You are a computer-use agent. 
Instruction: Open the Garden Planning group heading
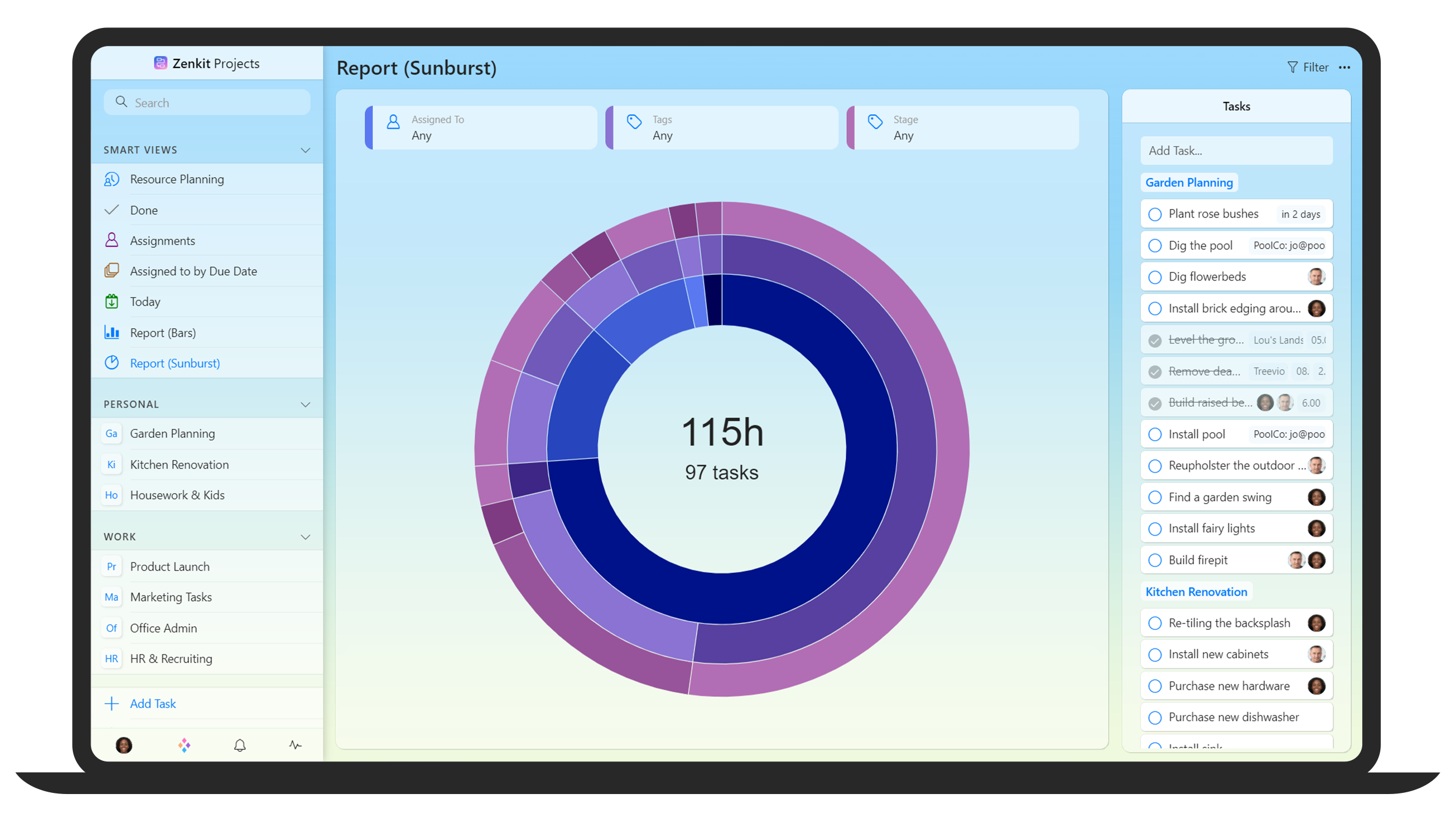tap(1189, 183)
